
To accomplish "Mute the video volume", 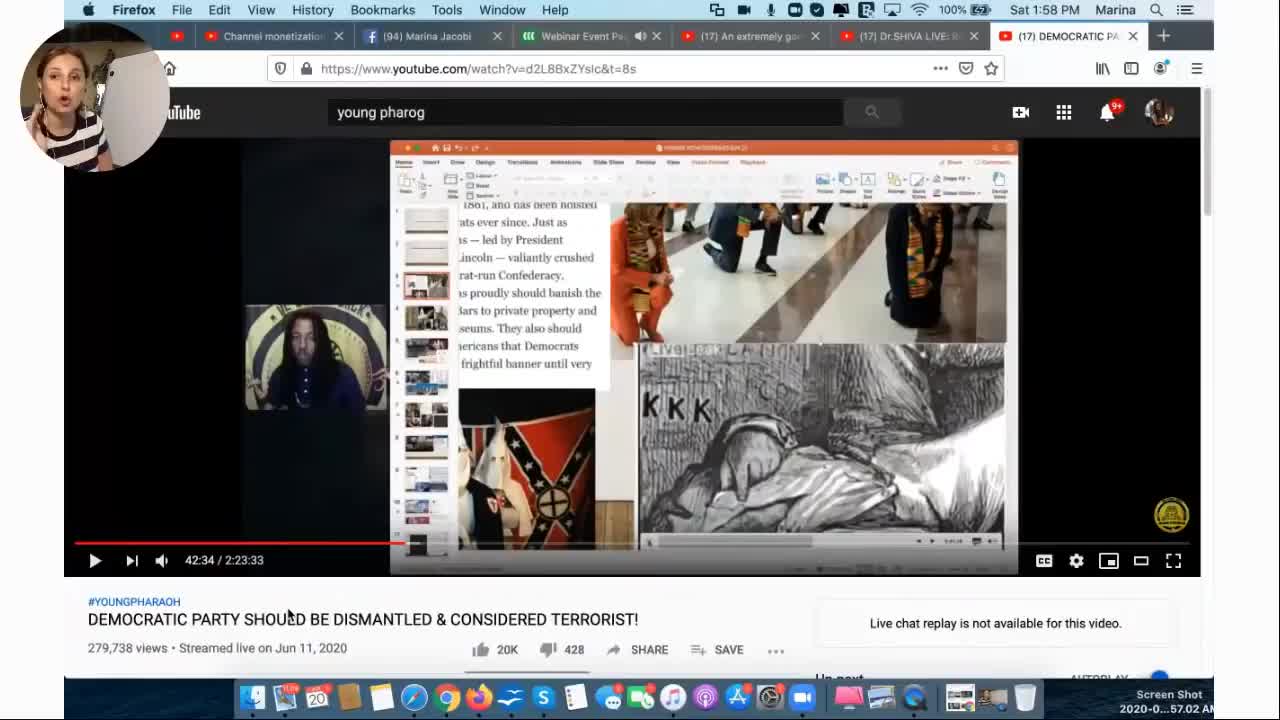I will tap(162, 561).
